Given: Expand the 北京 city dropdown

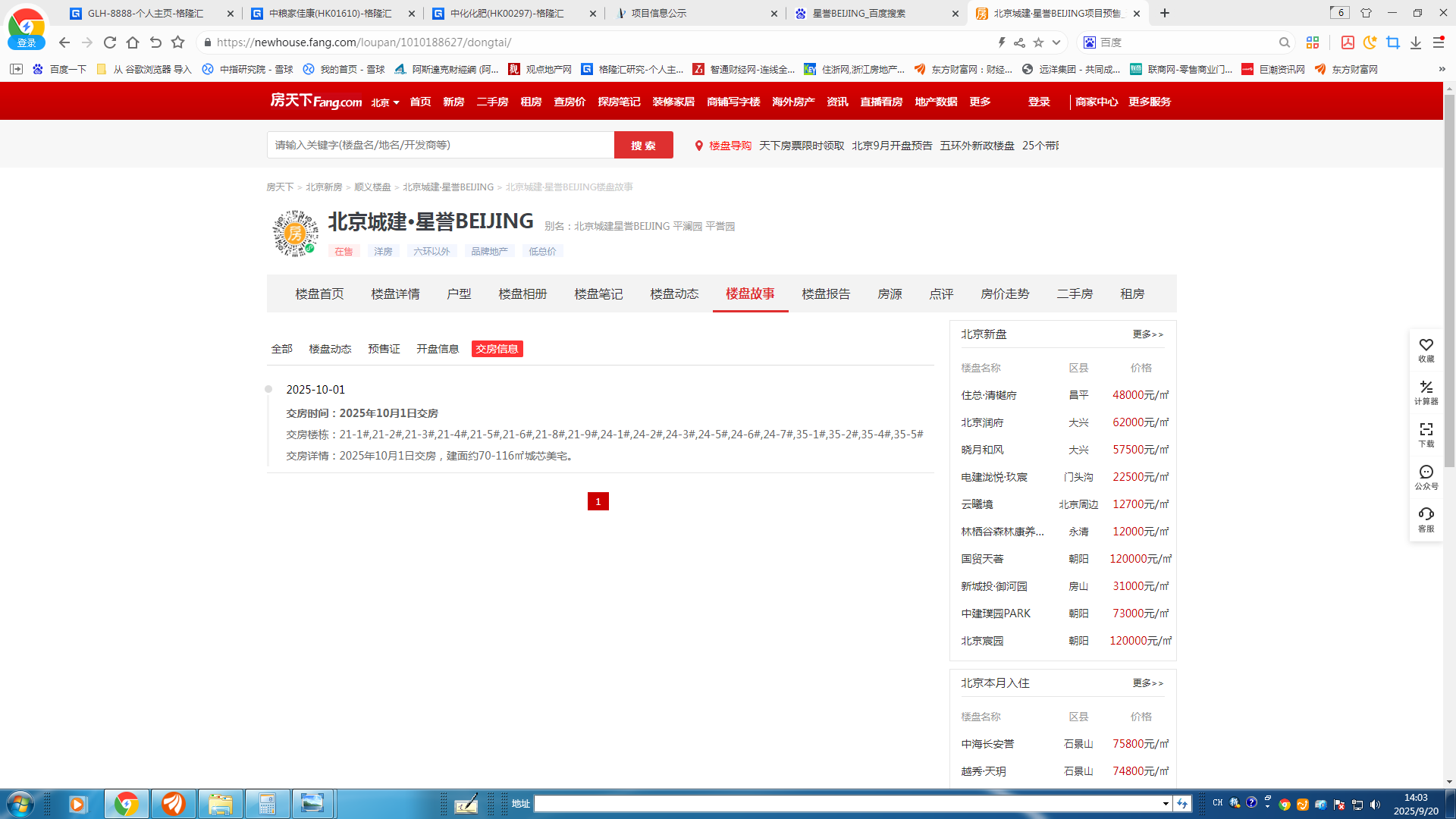Looking at the screenshot, I should tap(385, 102).
